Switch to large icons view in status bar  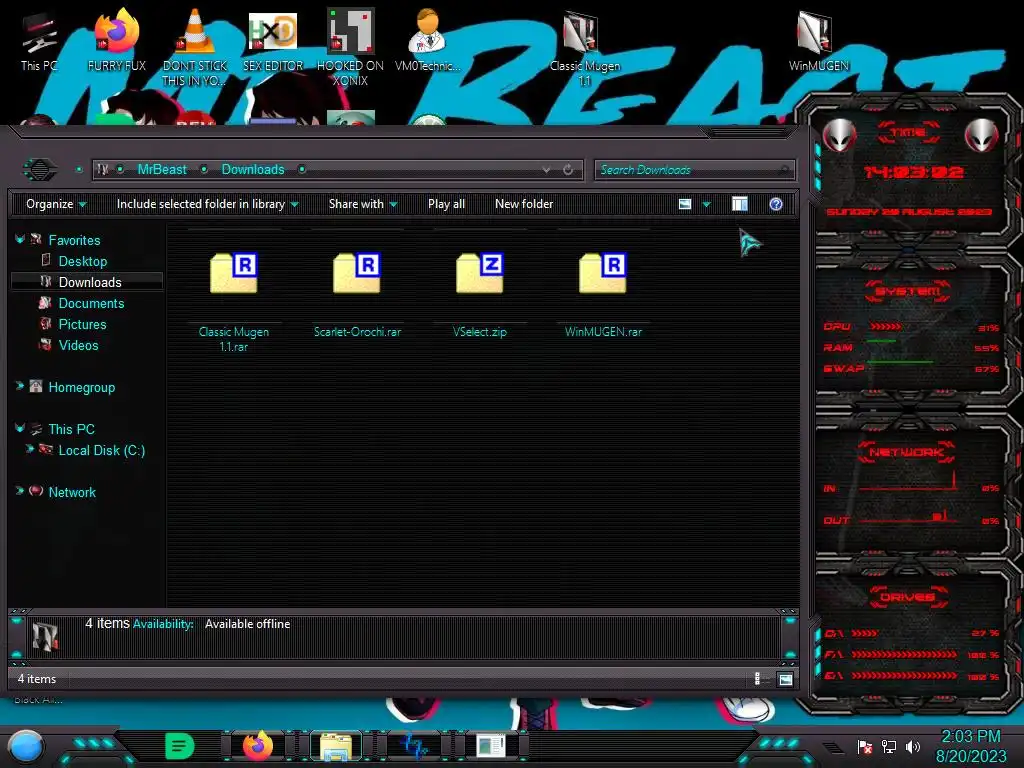pos(786,679)
